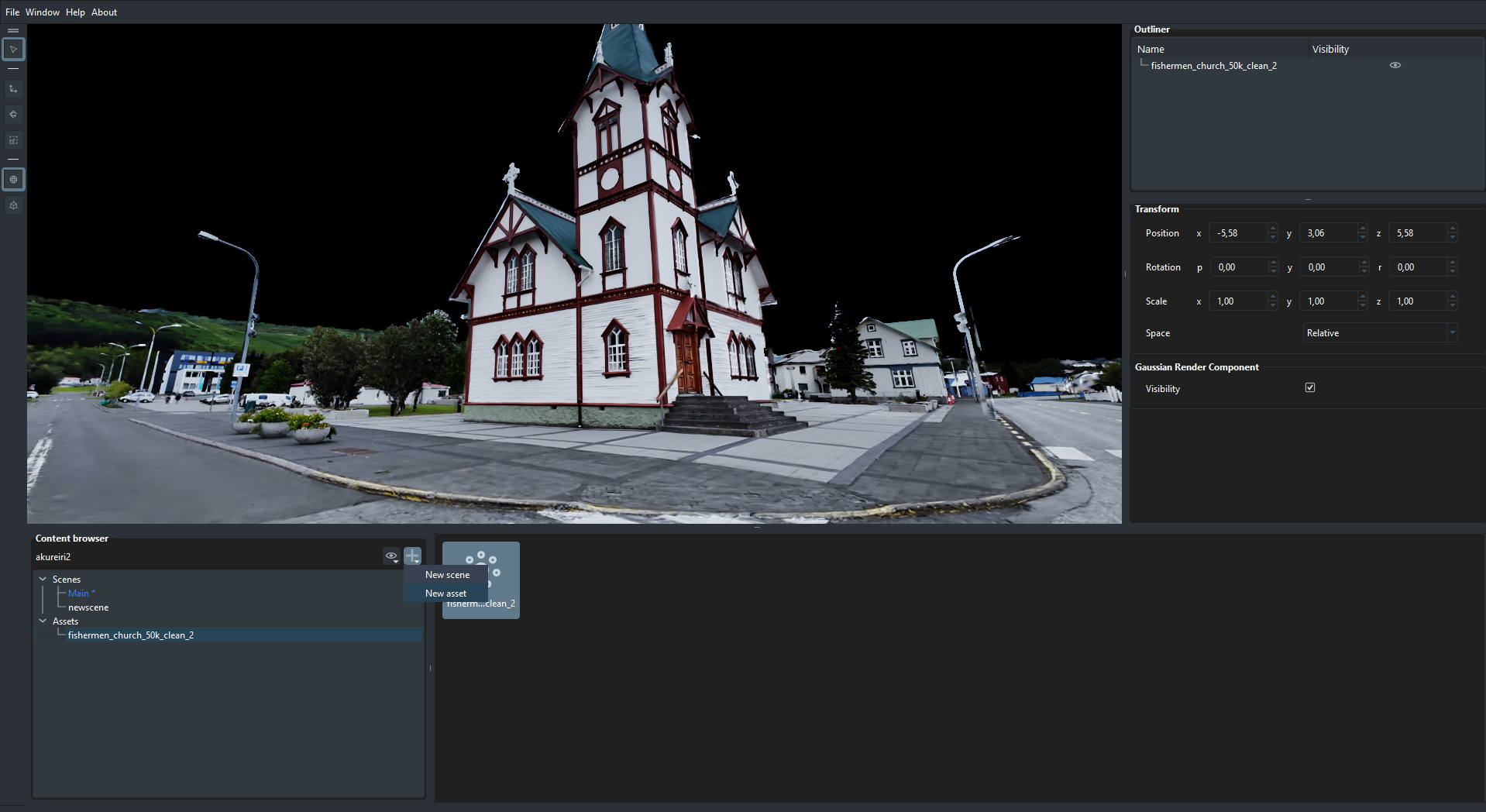Open the eye filter menu in Content browser
Viewport: 1486px width, 812px height.
(x=392, y=556)
